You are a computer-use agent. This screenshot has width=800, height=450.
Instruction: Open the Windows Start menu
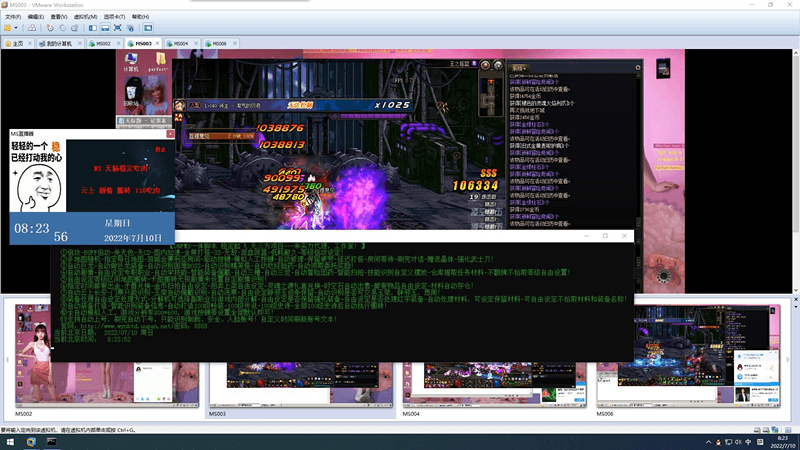(x=10, y=442)
